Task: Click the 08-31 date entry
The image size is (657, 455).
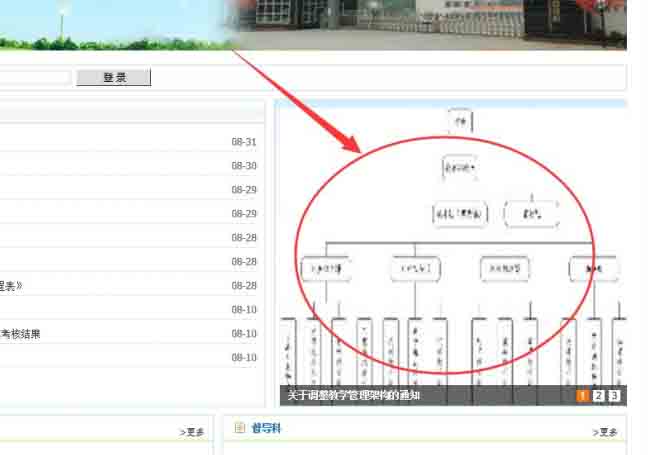Action: pos(244,142)
